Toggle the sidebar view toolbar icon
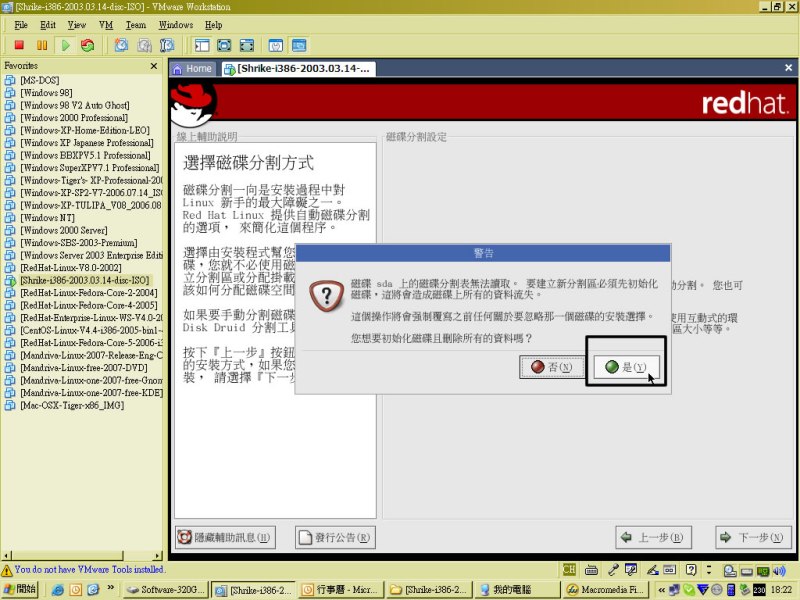 (x=202, y=45)
